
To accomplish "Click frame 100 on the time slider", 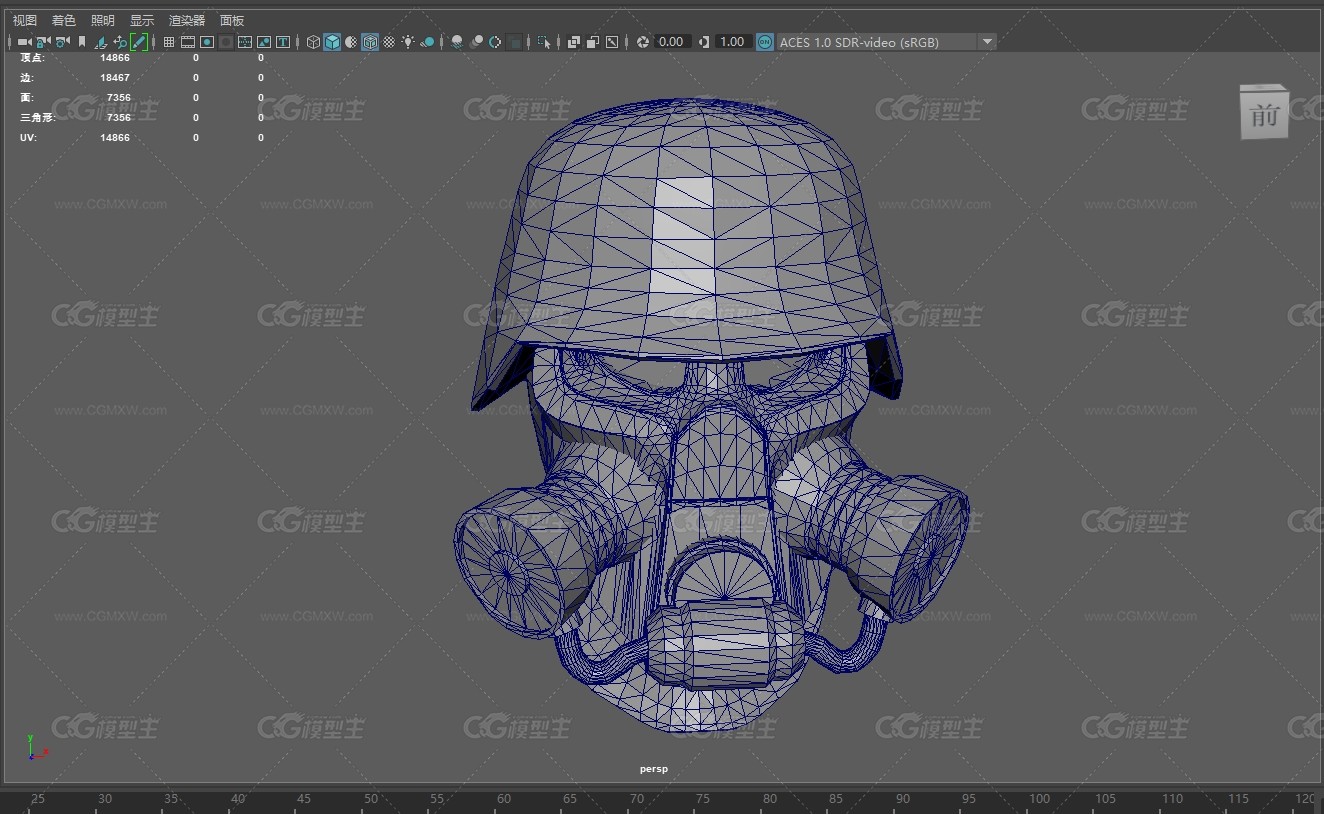I will pos(1039,799).
